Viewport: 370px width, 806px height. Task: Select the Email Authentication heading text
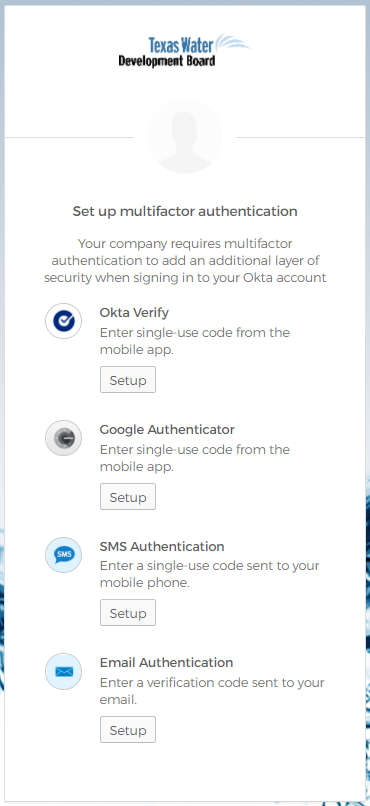(166, 663)
